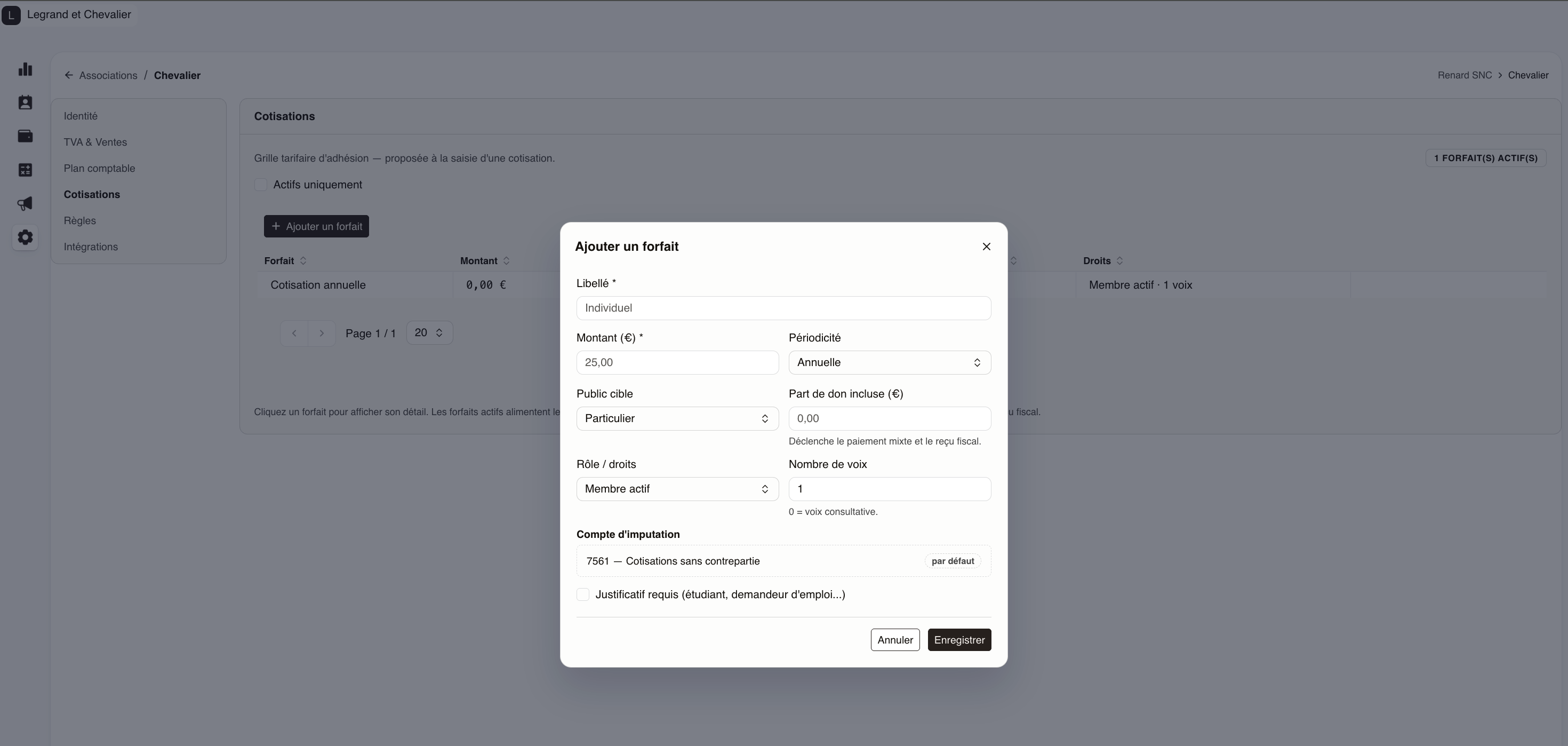Open the contacts badge sidebar icon
Viewport: 1568px width, 746px height.
[25, 103]
